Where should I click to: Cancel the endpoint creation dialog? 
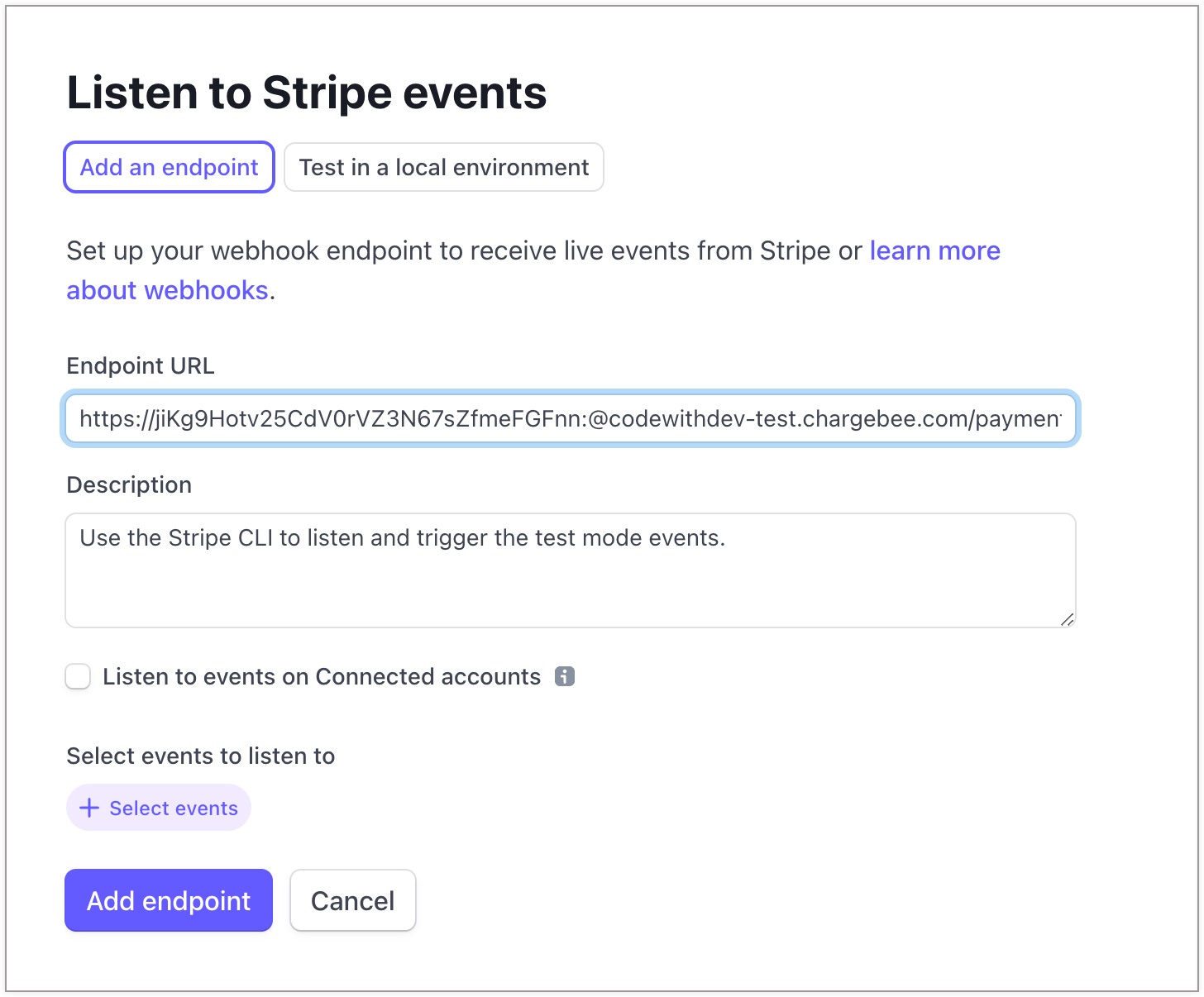(x=352, y=900)
